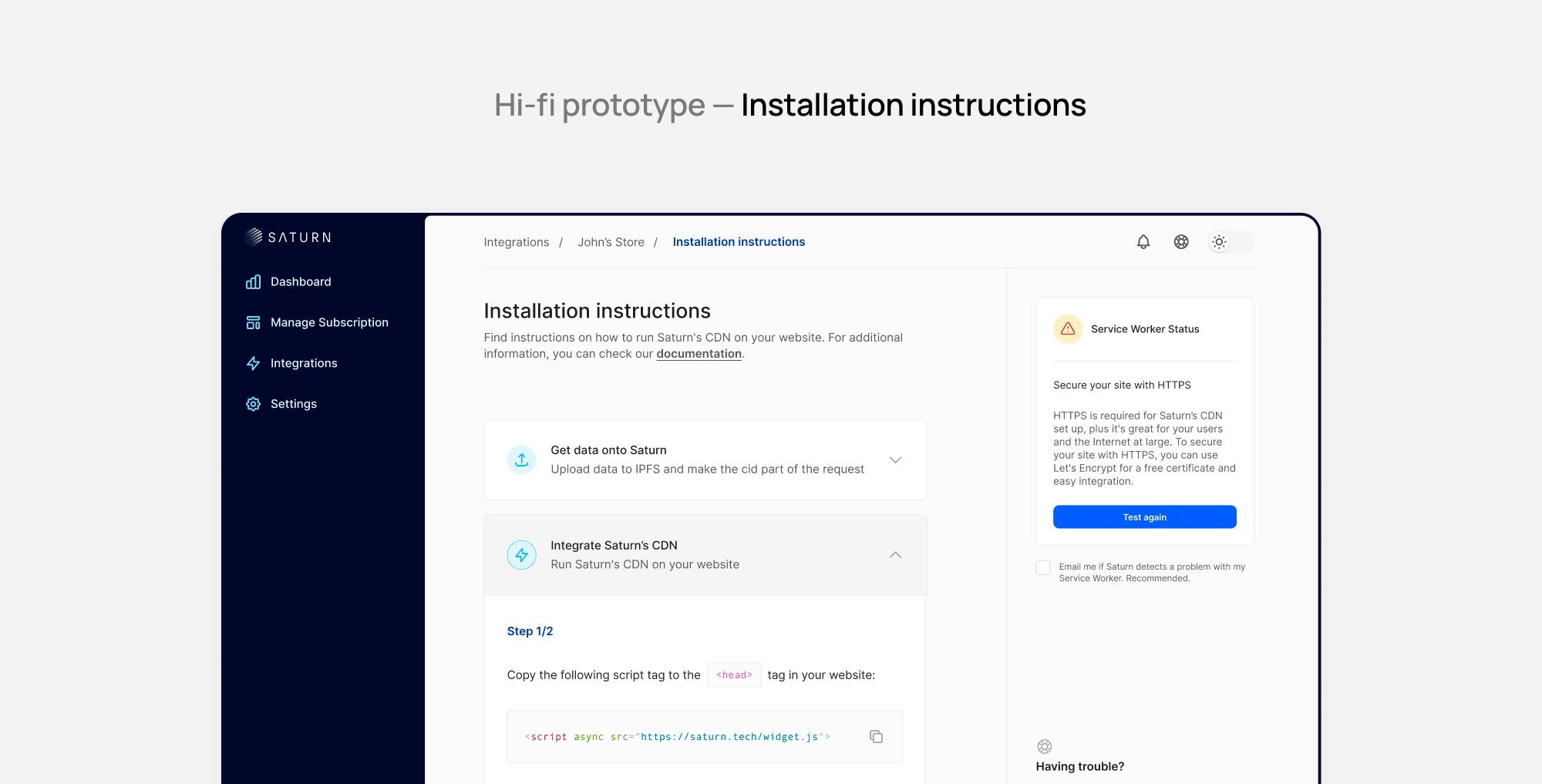Select Integrations in the sidebar menu

point(304,363)
